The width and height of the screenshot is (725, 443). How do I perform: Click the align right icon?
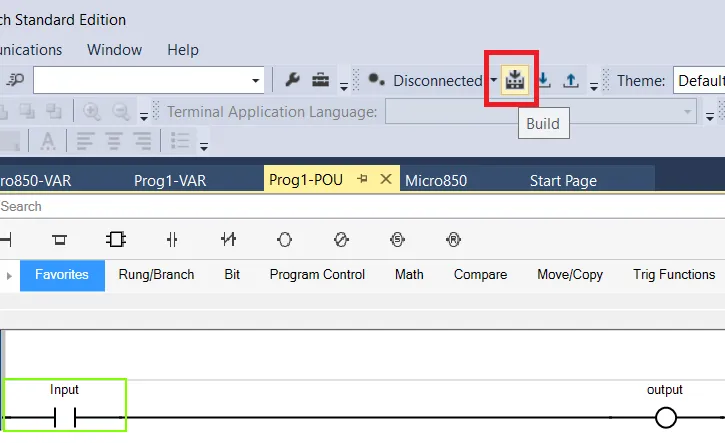tap(142, 141)
